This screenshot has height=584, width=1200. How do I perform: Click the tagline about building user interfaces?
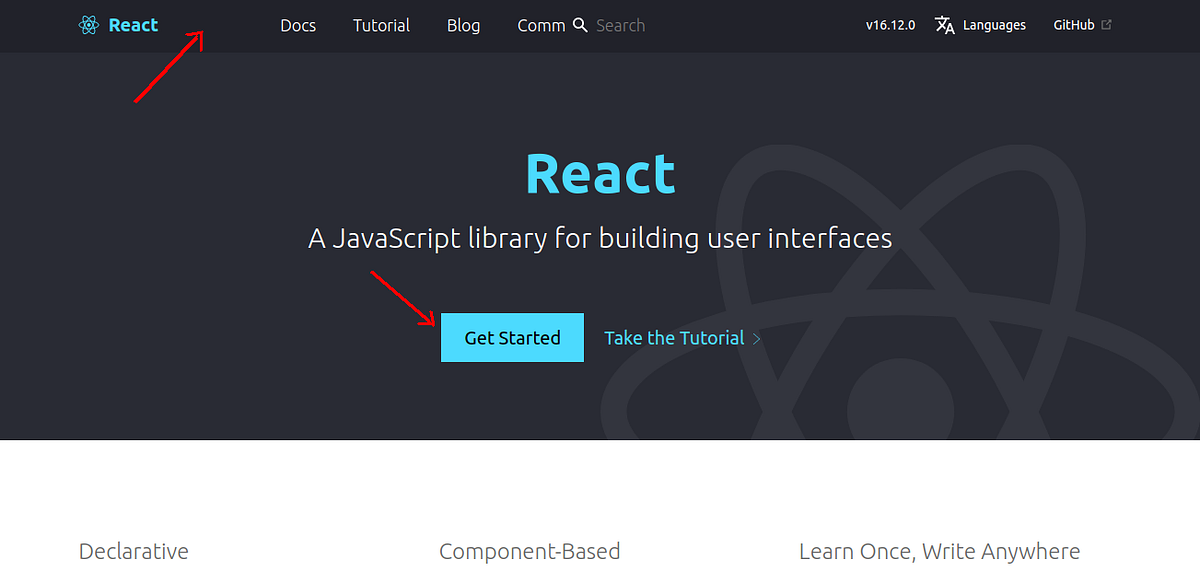point(600,239)
